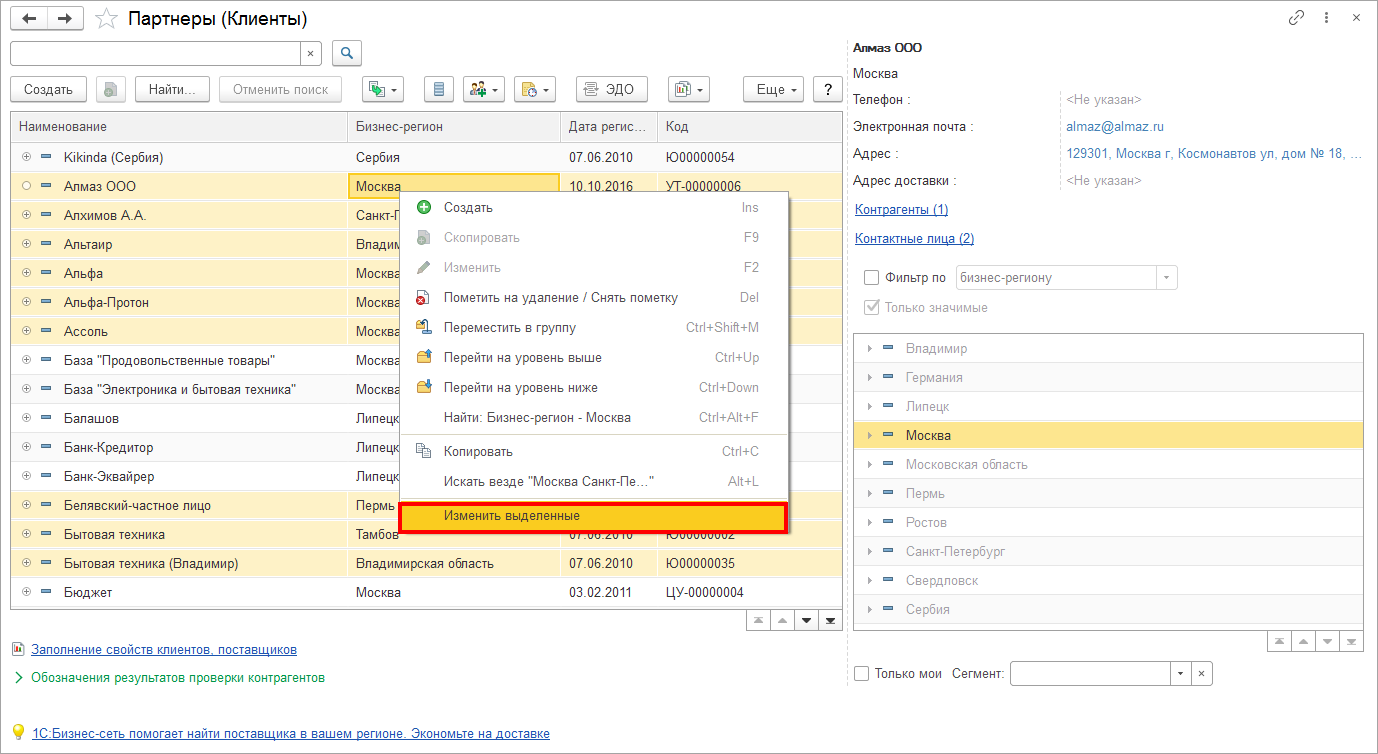This screenshot has height=754, width=1378.
Task: Open the 'Контактные лица (2)' link
Action: tap(914, 239)
